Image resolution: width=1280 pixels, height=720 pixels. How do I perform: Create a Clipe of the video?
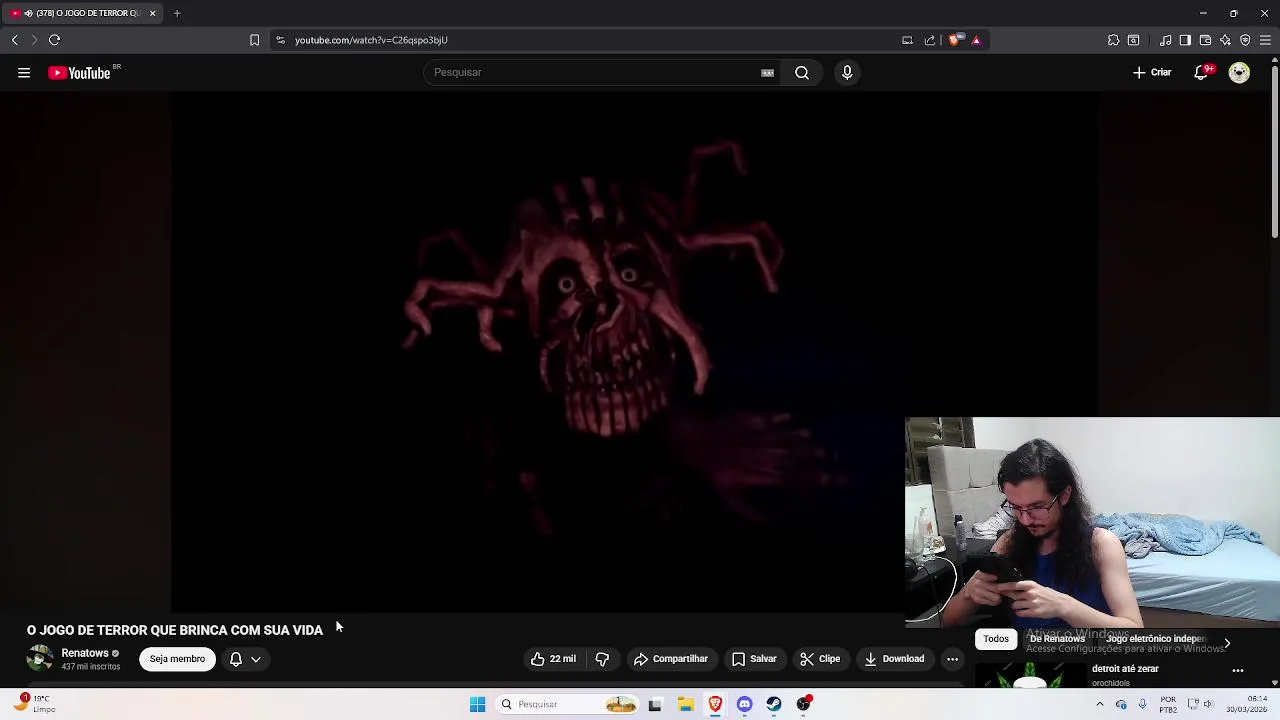(x=820, y=659)
